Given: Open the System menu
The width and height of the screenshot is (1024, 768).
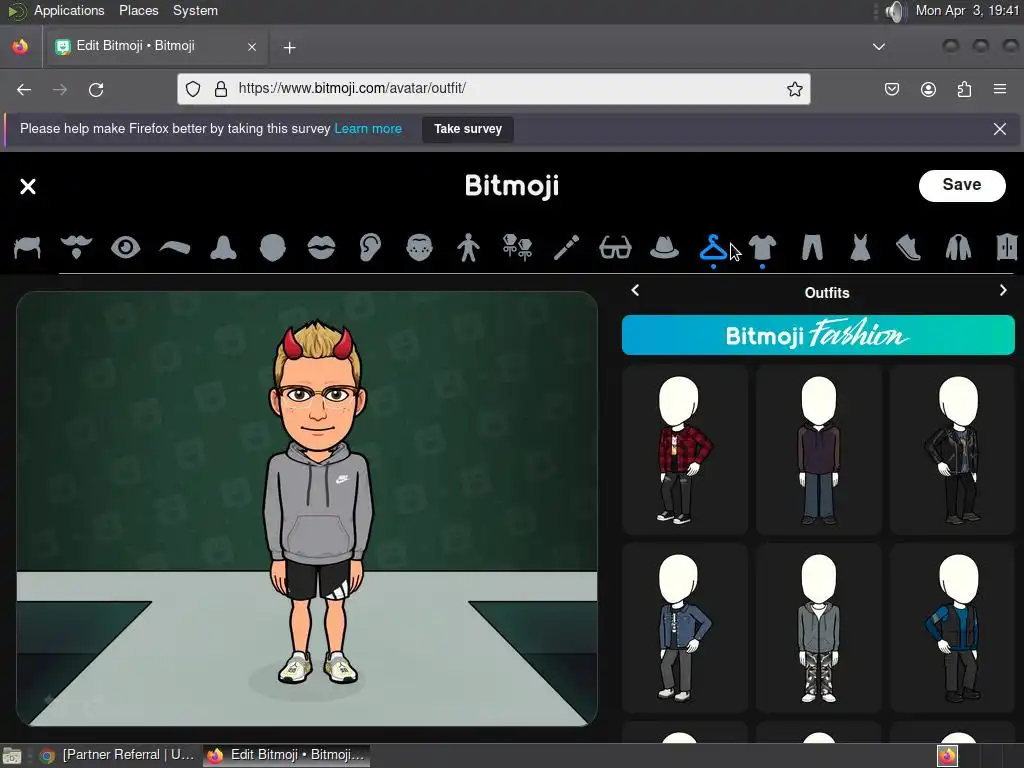Looking at the screenshot, I should [x=195, y=10].
